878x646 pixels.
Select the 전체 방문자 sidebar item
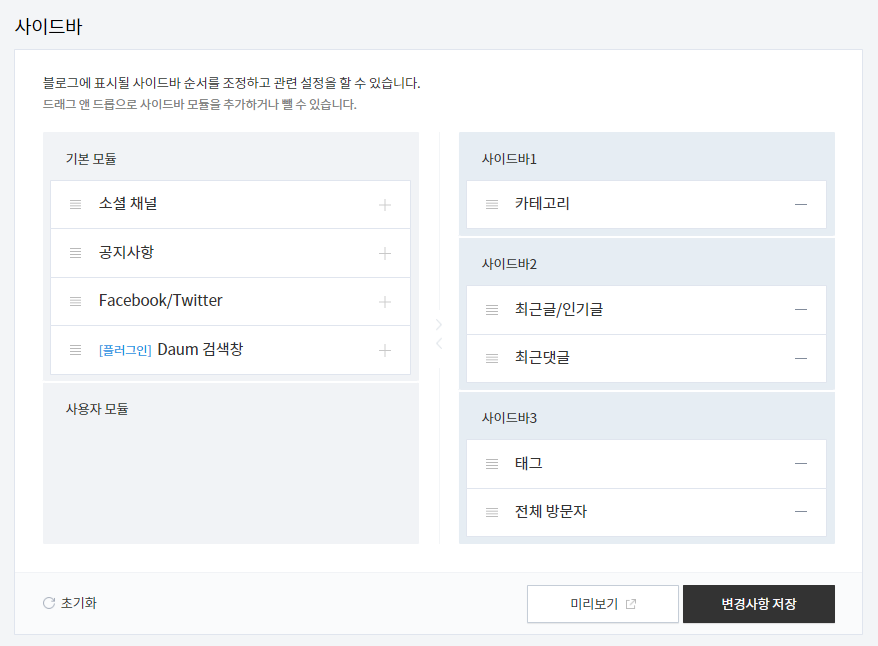pyautogui.click(x=646, y=512)
